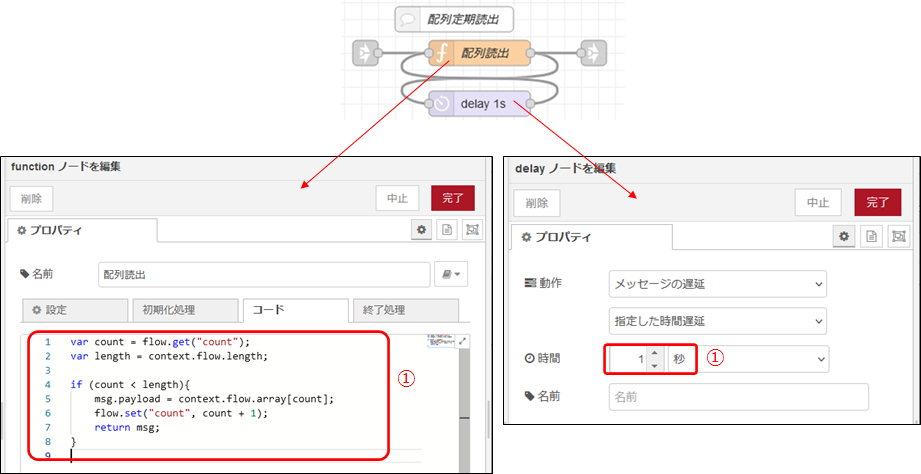
Task: Select the 配列読出 function node
Action: point(480,52)
